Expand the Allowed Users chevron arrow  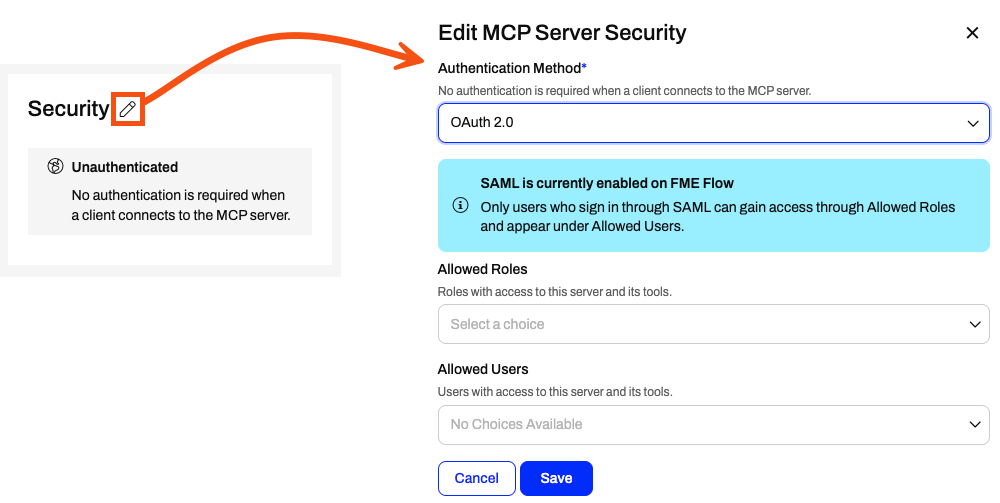[974, 425]
